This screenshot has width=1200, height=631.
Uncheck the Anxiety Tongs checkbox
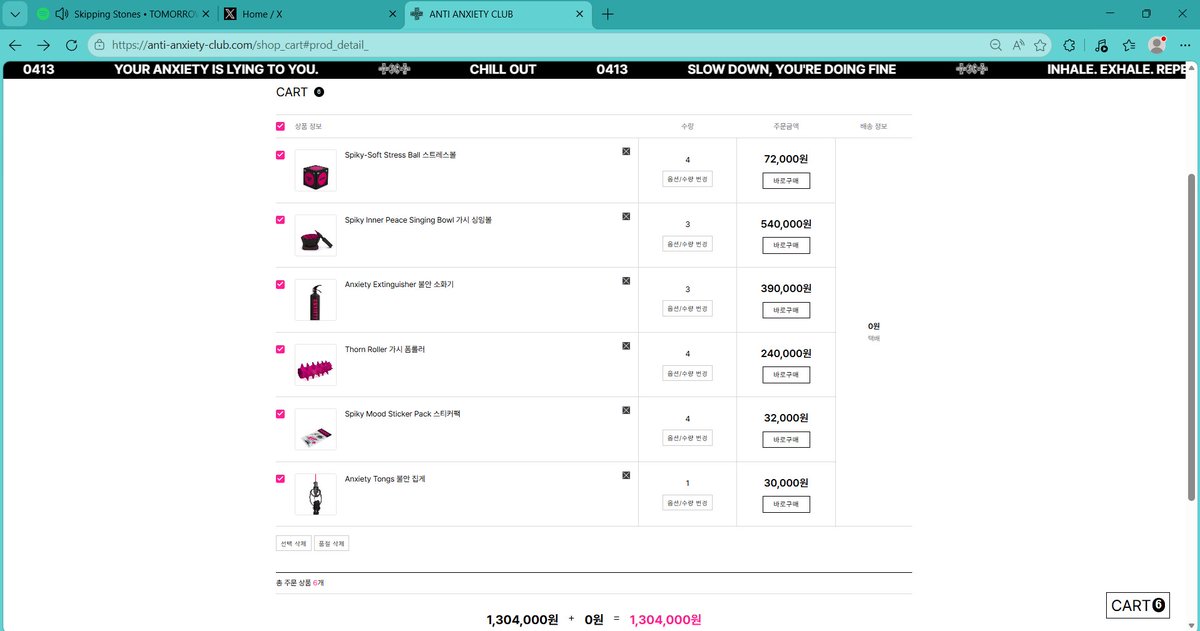pos(280,478)
